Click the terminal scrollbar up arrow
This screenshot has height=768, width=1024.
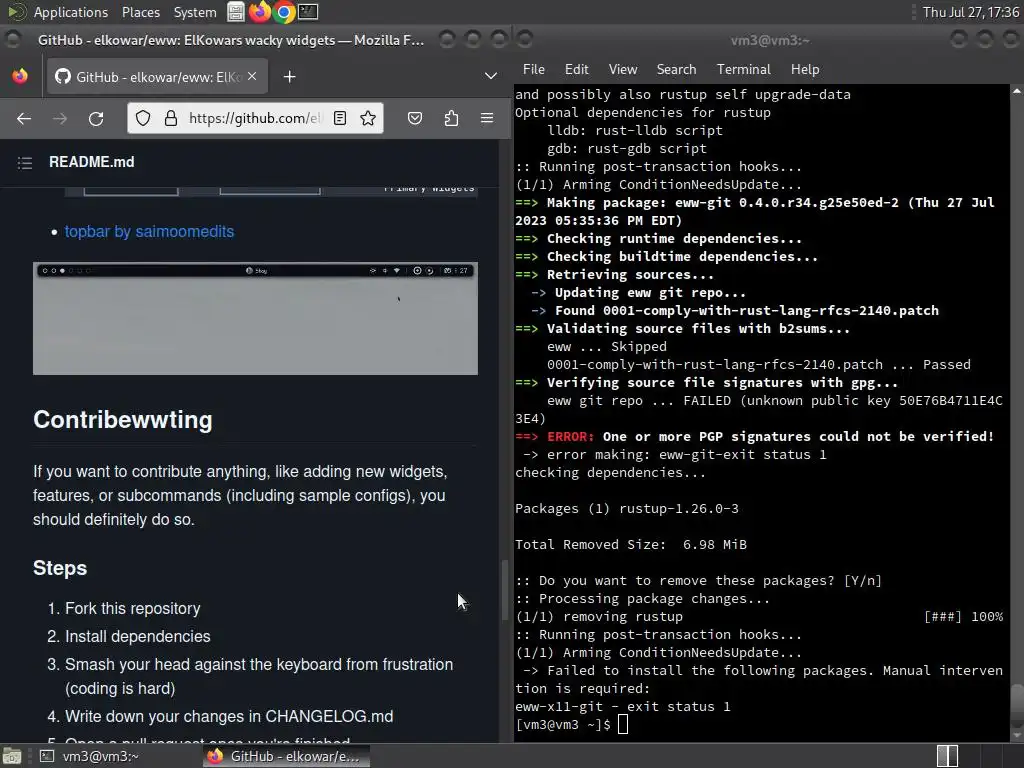click(1017, 91)
